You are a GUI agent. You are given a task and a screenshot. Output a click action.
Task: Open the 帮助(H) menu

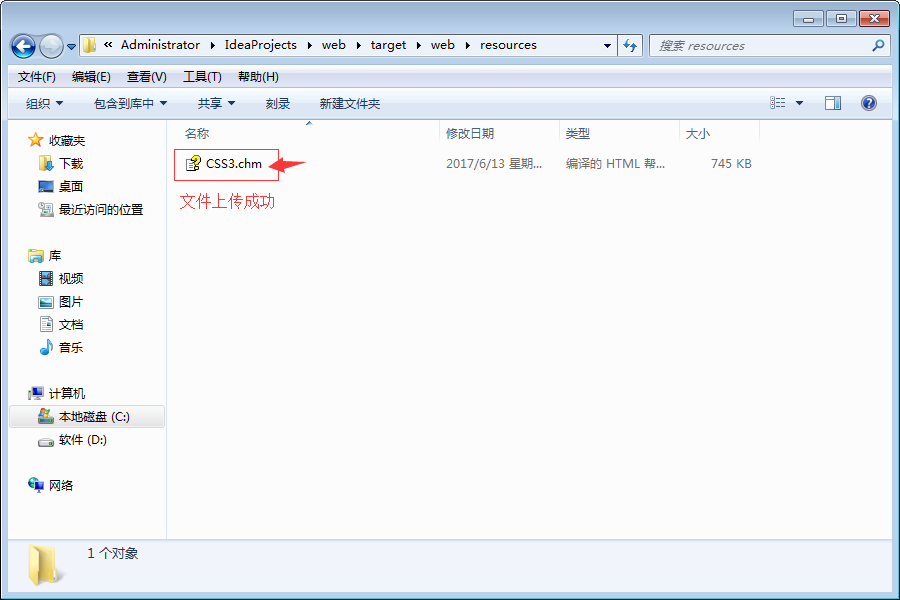[258, 77]
